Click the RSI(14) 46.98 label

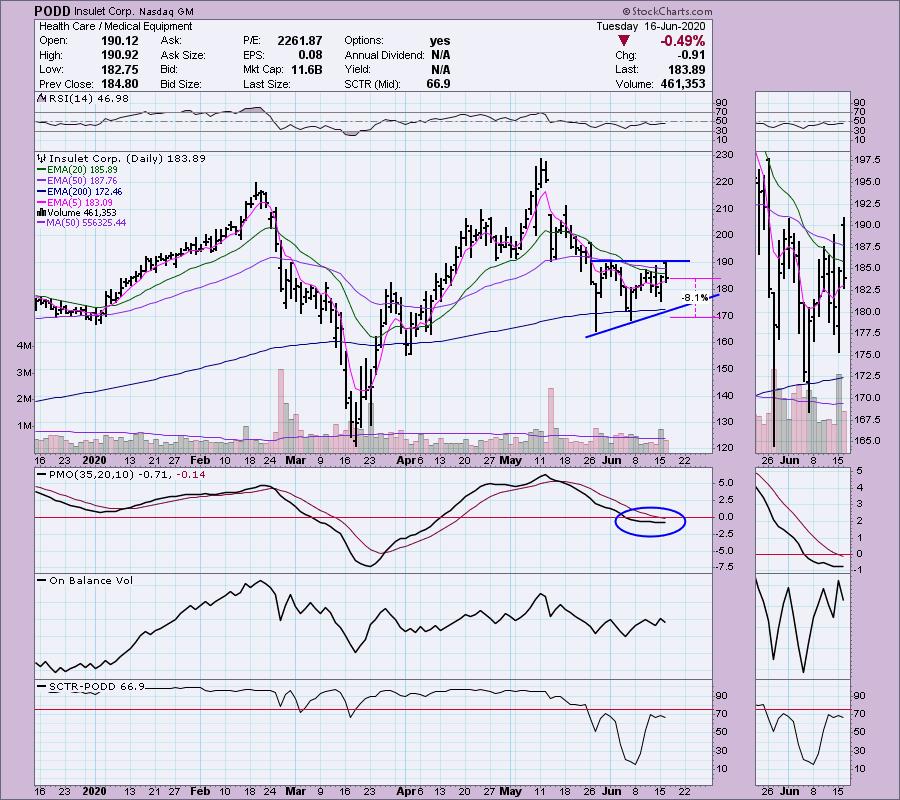(88, 99)
